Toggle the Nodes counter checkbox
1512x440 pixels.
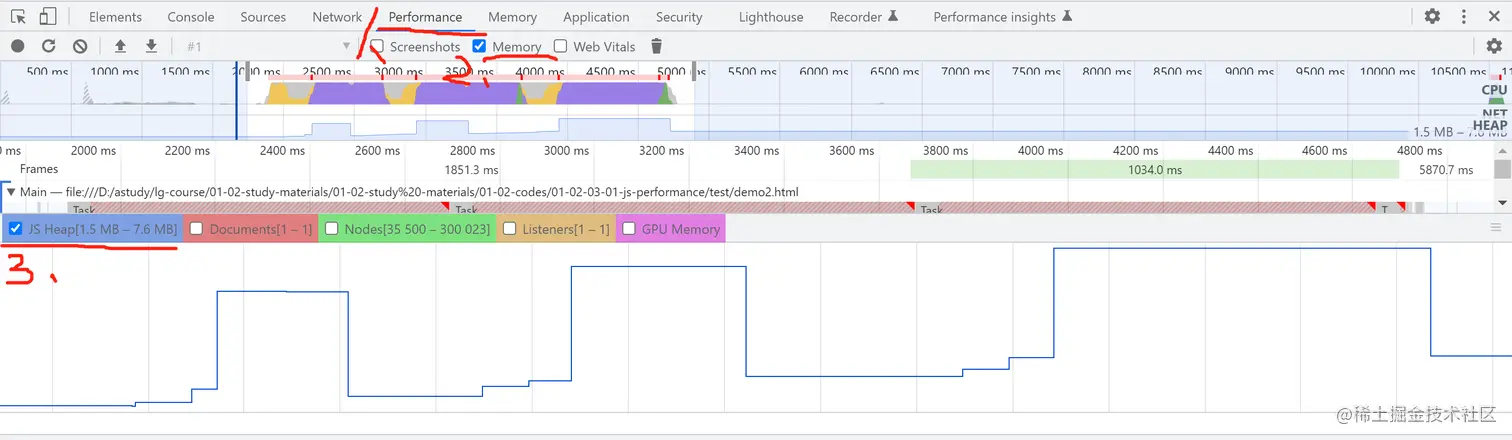(x=332, y=229)
